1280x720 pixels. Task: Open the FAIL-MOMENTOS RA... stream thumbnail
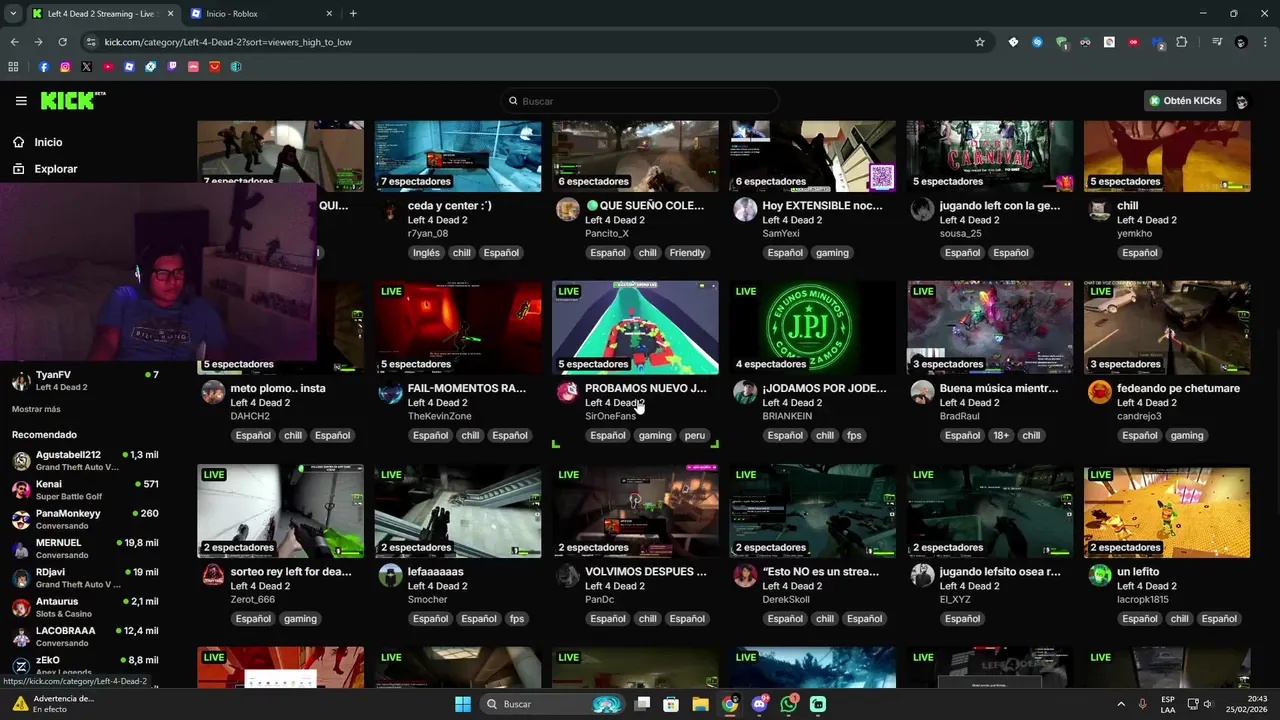(x=458, y=328)
